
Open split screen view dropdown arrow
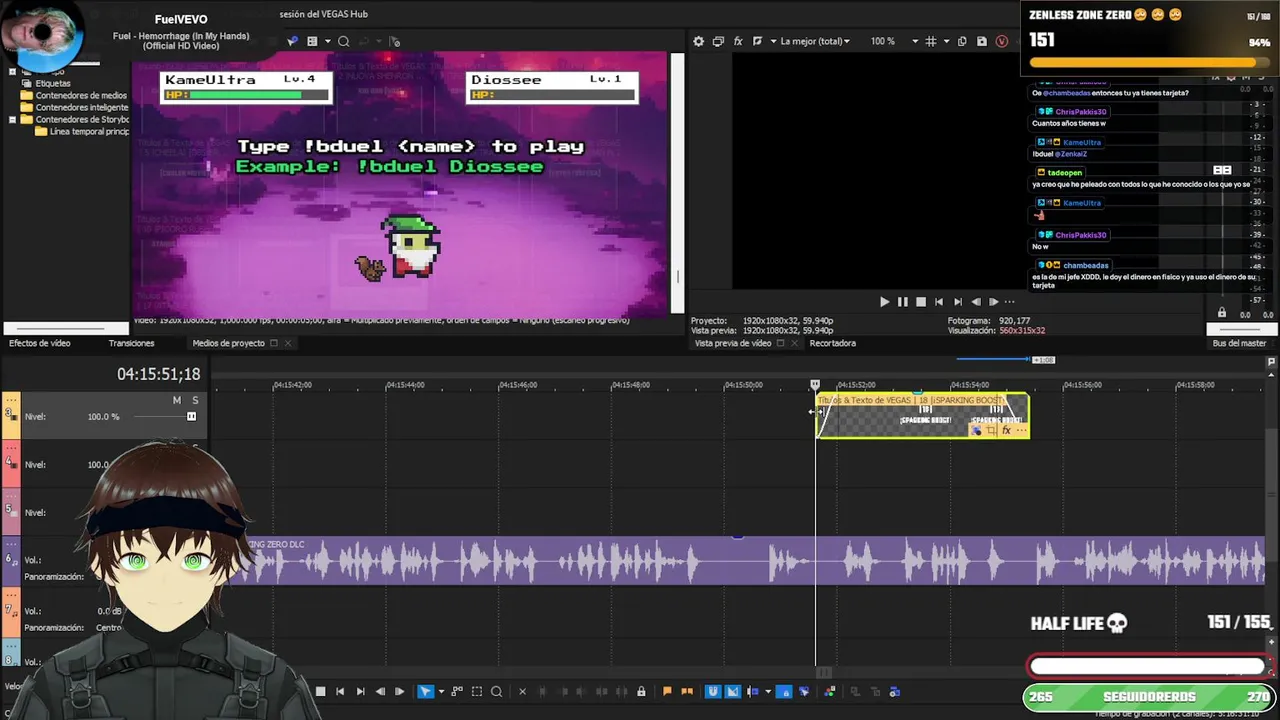[x=773, y=41]
